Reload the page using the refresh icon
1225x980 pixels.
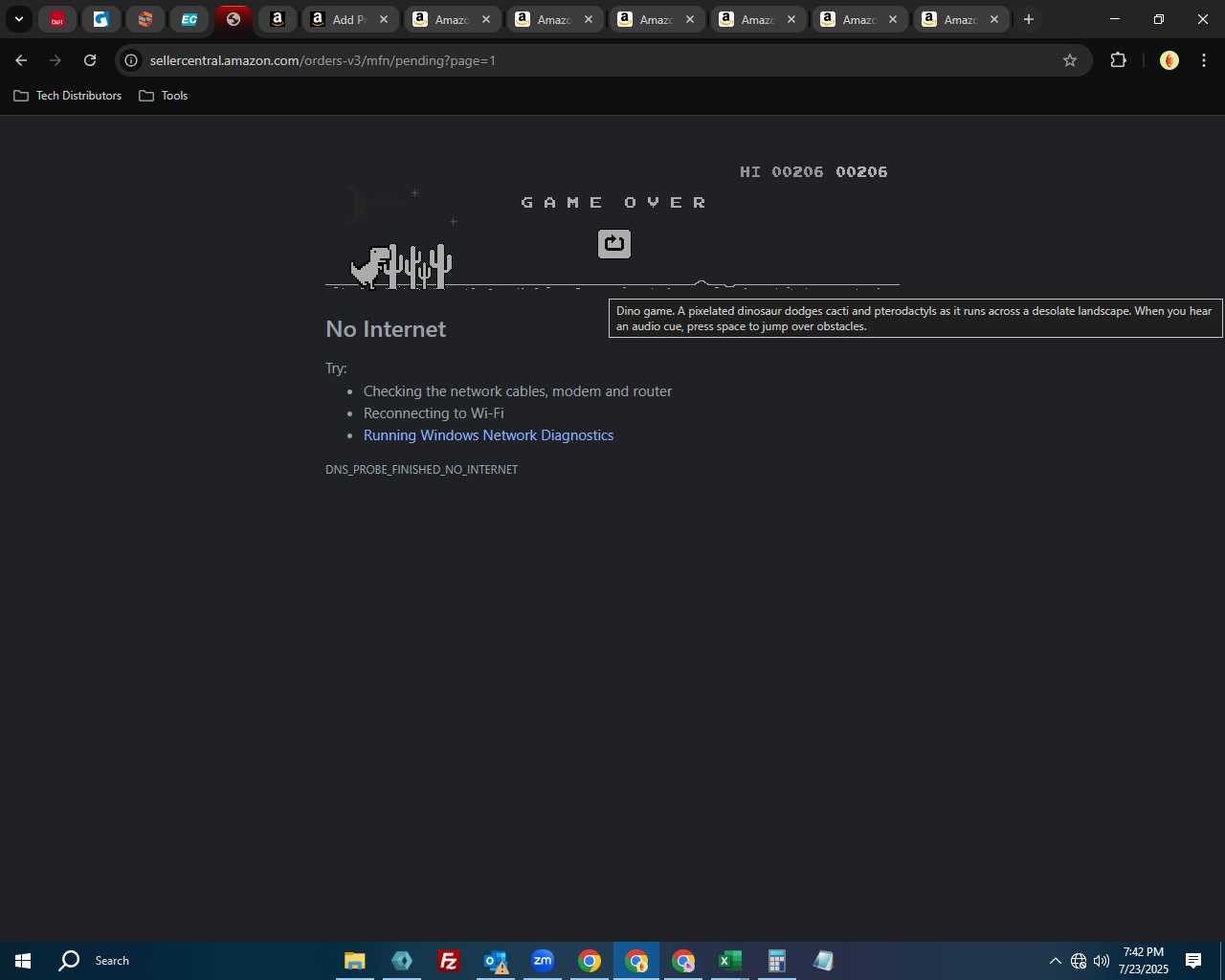(x=90, y=60)
